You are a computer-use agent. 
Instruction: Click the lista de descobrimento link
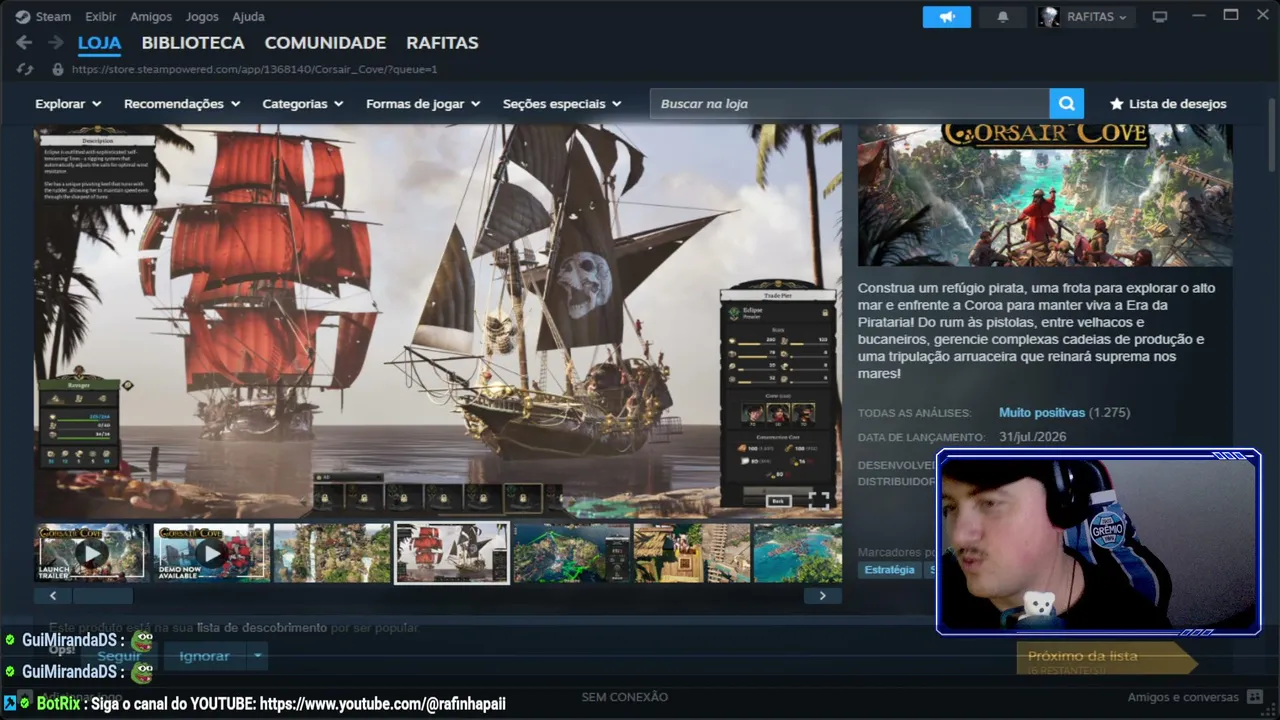pos(262,628)
